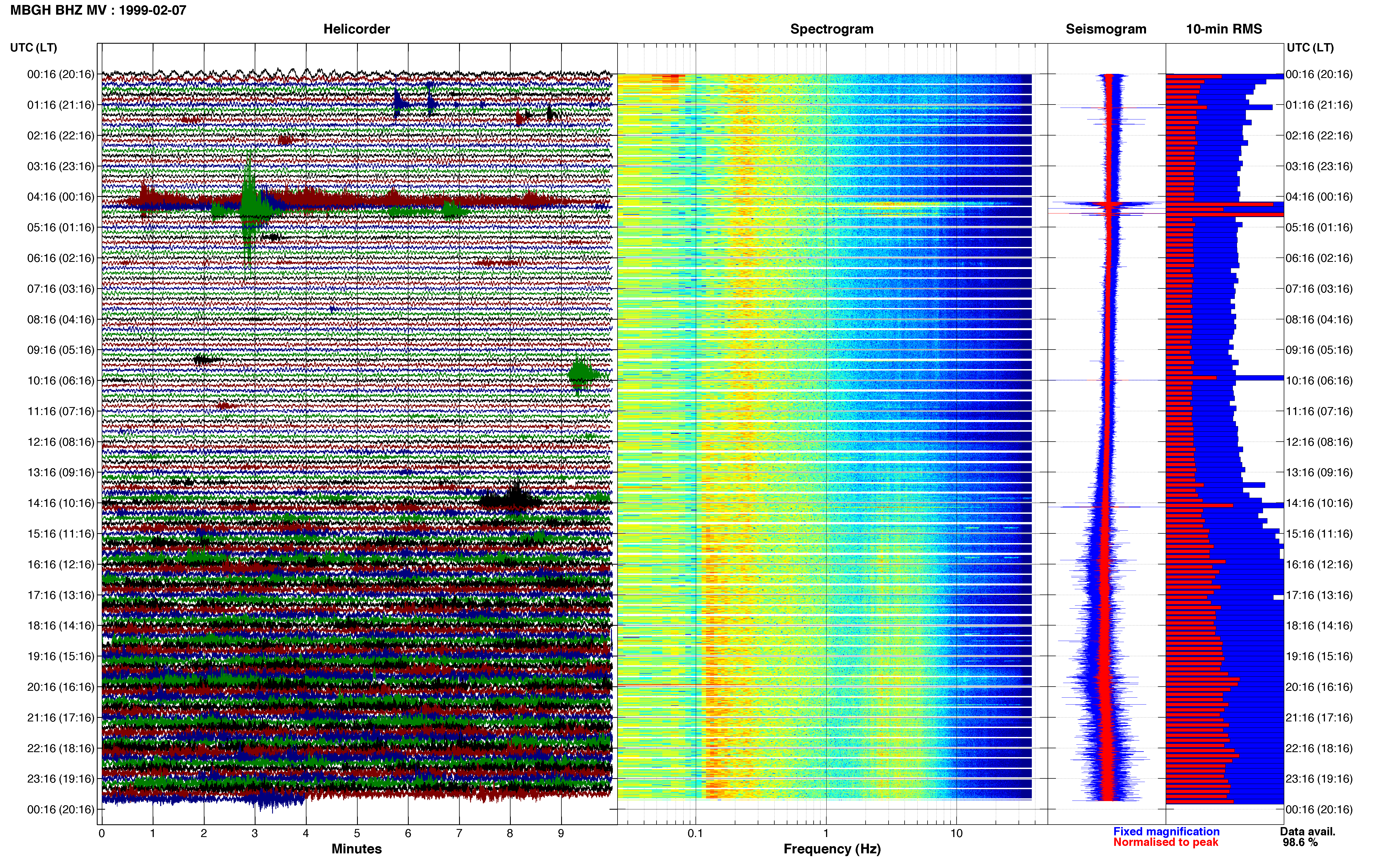This screenshot has width=1388, height=868.
Task: Select the Spectrogram panel heading
Action: click(832, 29)
